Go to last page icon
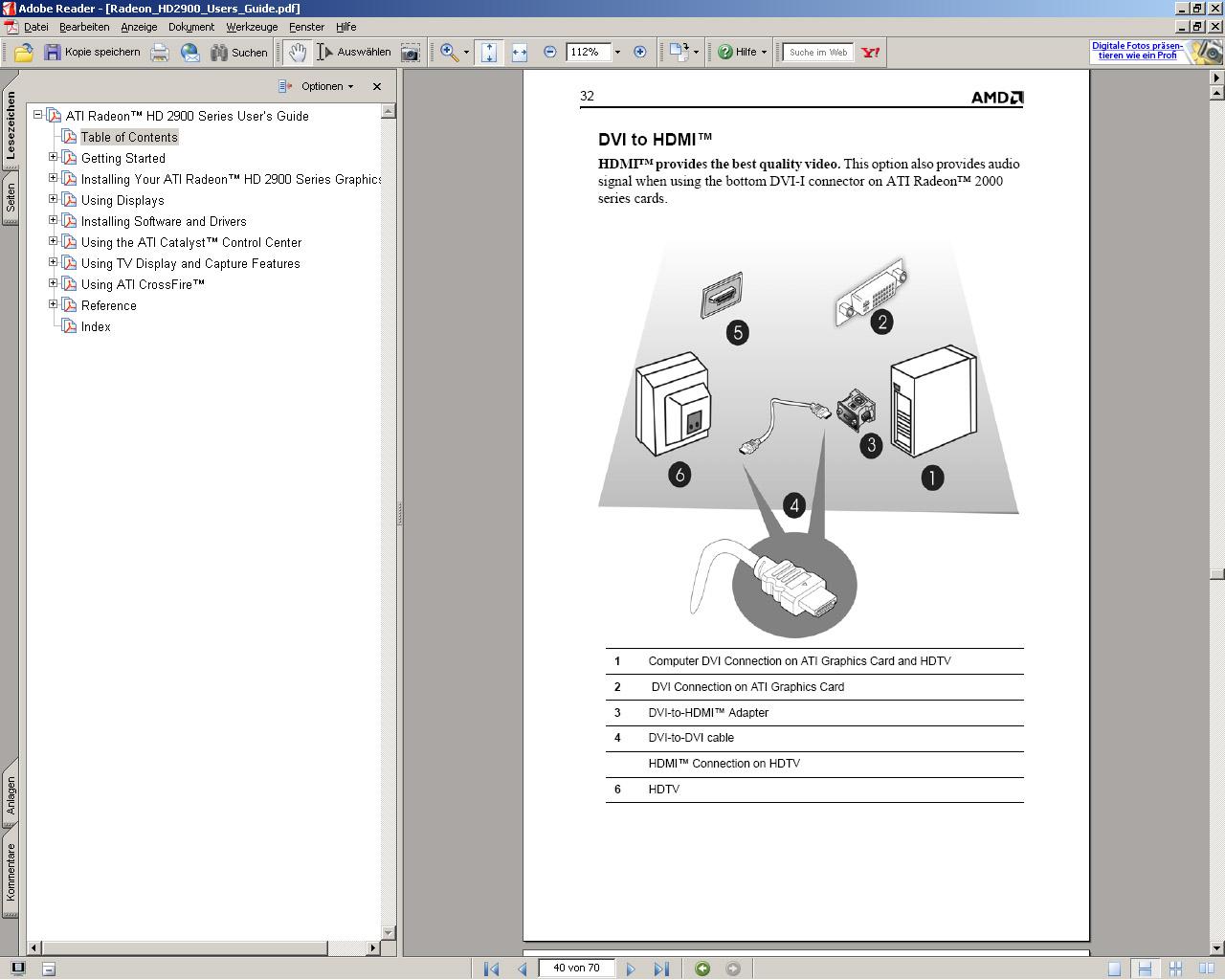 point(661,969)
